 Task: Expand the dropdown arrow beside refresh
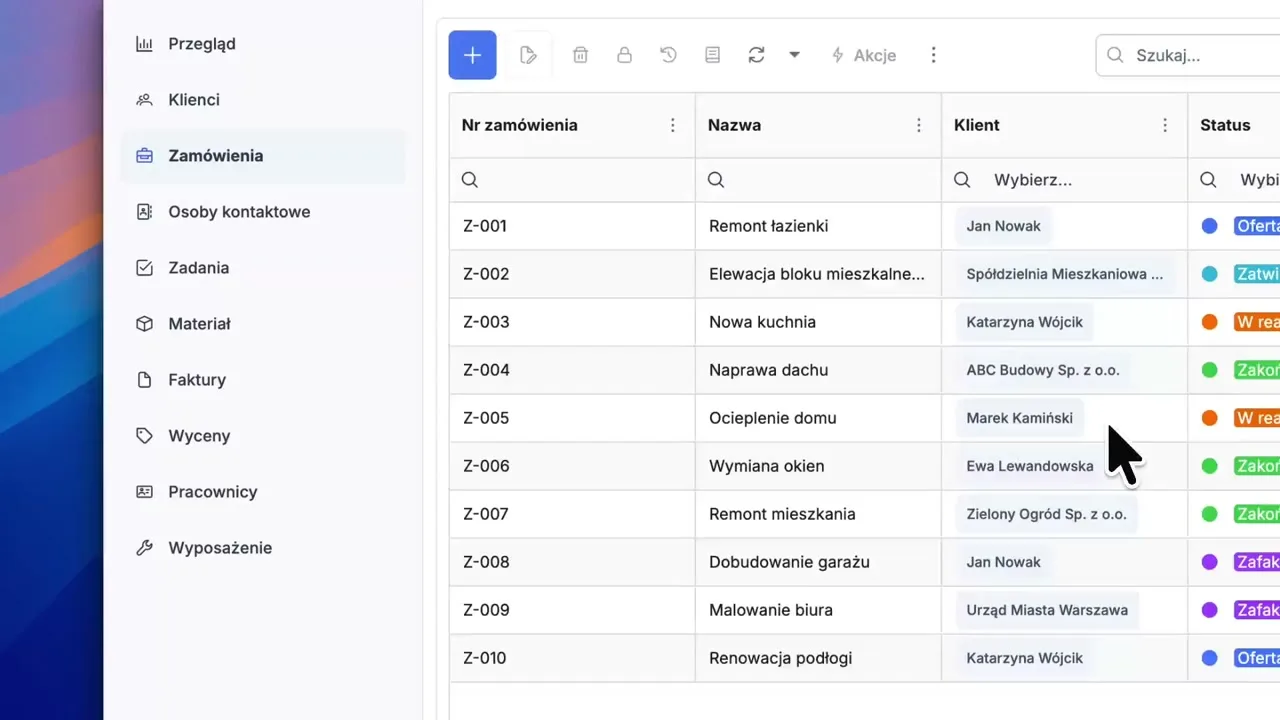794,55
